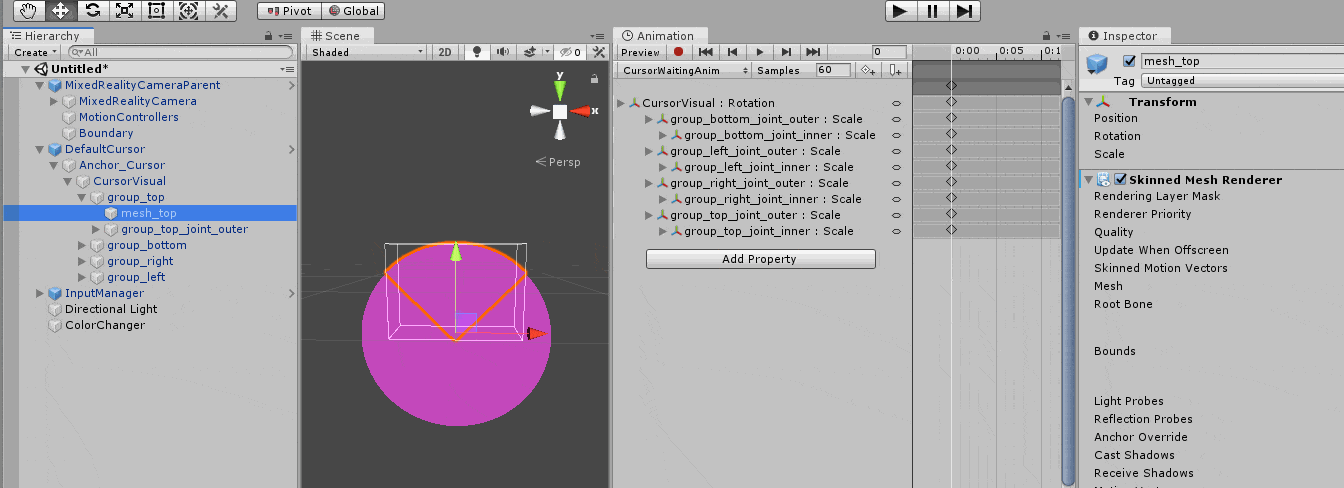Select the Rotate tool
This screenshot has height=488, width=1344.
tap(92, 11)
